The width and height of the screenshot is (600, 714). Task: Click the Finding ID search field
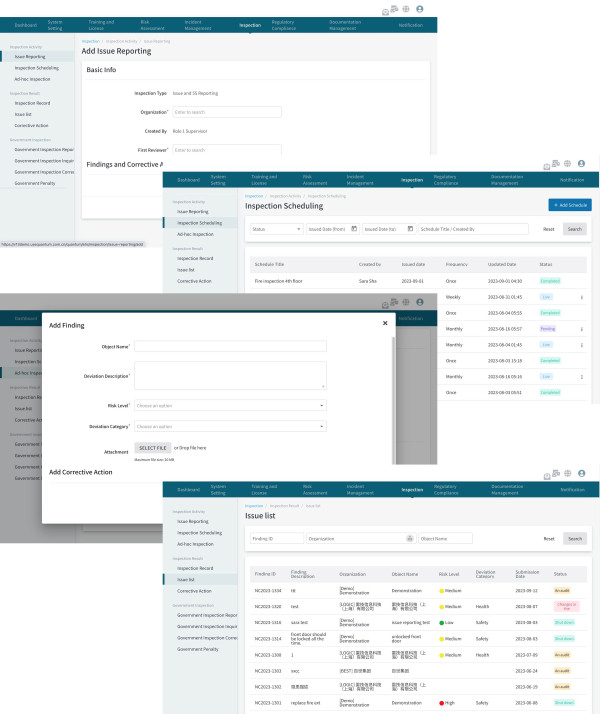(277, 538)
